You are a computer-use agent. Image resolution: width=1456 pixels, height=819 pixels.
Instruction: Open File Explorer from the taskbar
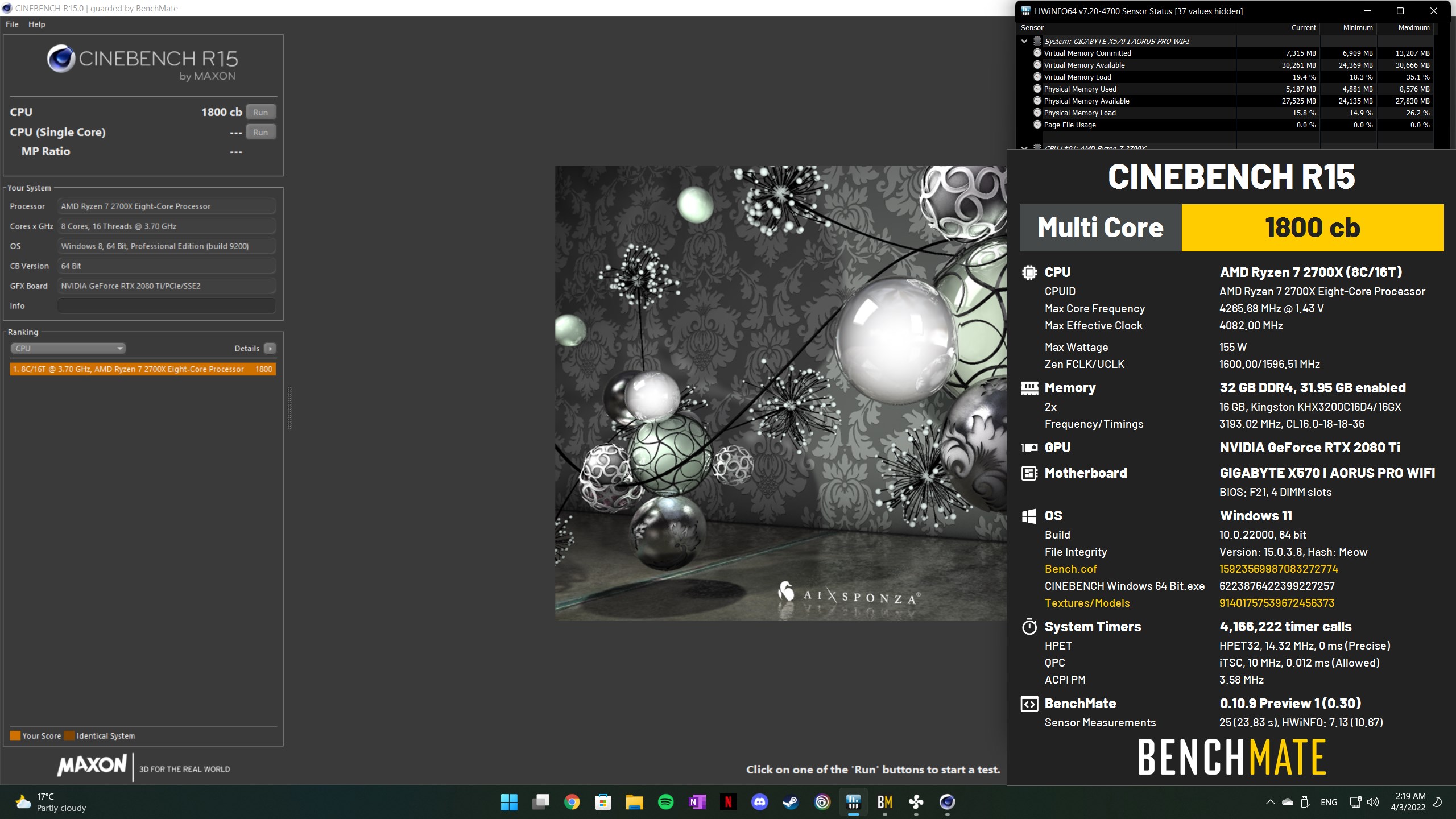(634, 802)
